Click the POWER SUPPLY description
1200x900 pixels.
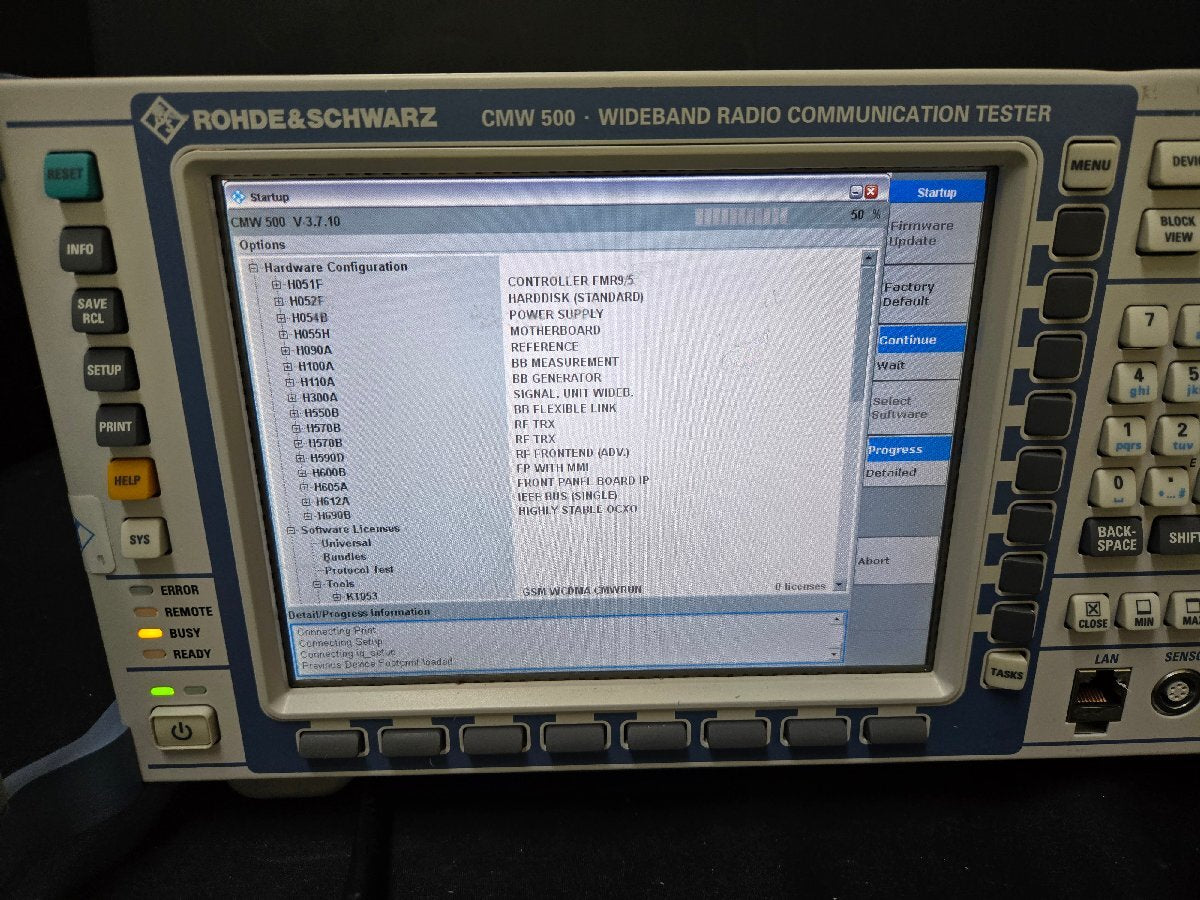tap(556, 314)
